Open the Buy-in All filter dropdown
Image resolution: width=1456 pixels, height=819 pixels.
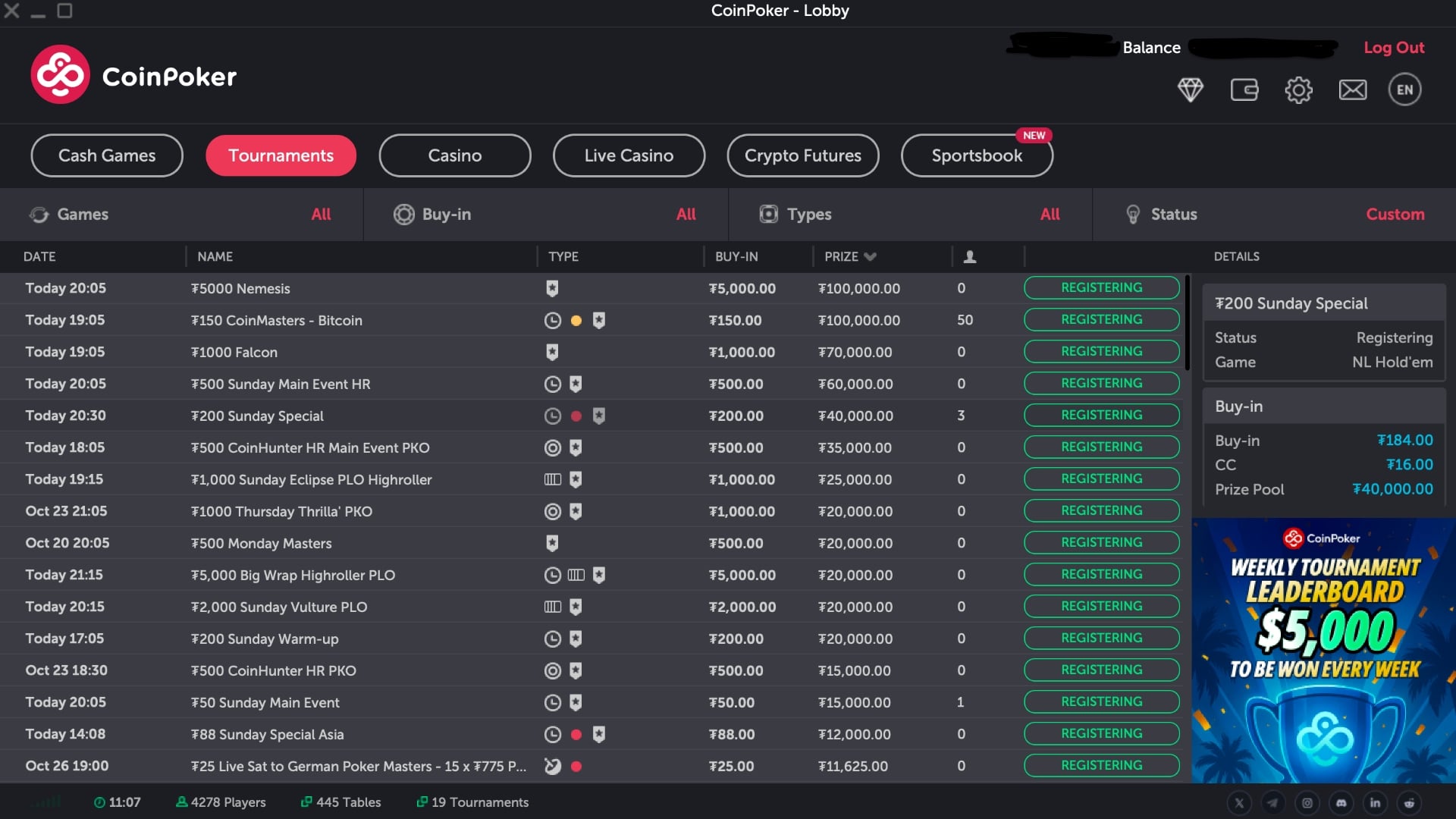point(686,215)
